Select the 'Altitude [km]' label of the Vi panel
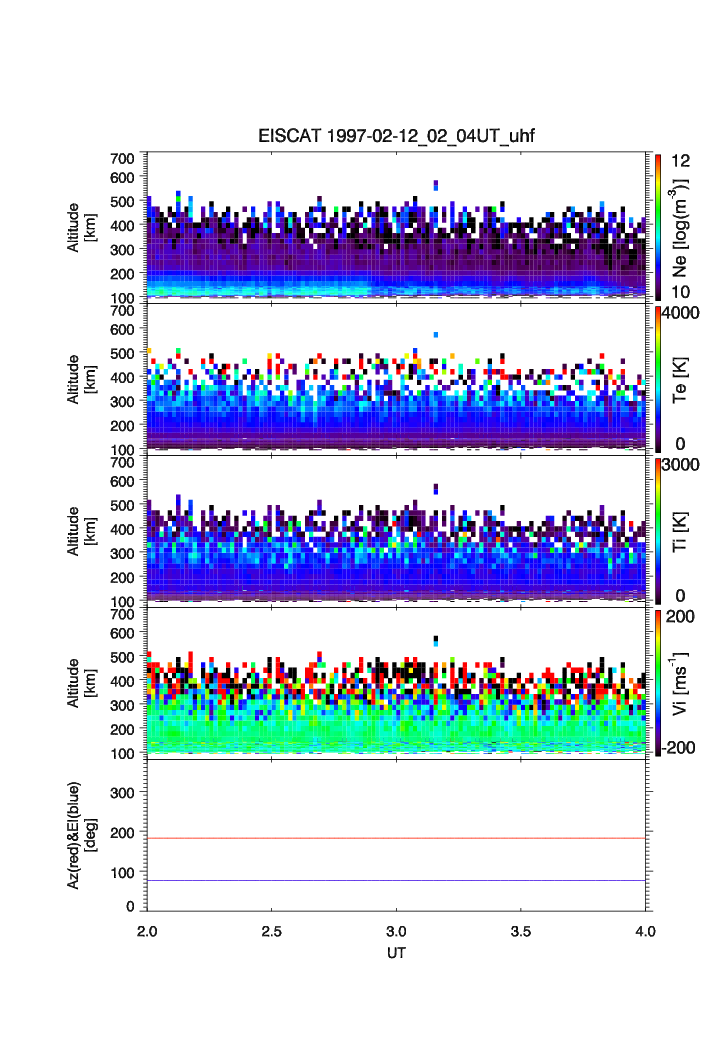This screenshot has height=1063, width=708. pyautogui.click(x=81, y=683)
